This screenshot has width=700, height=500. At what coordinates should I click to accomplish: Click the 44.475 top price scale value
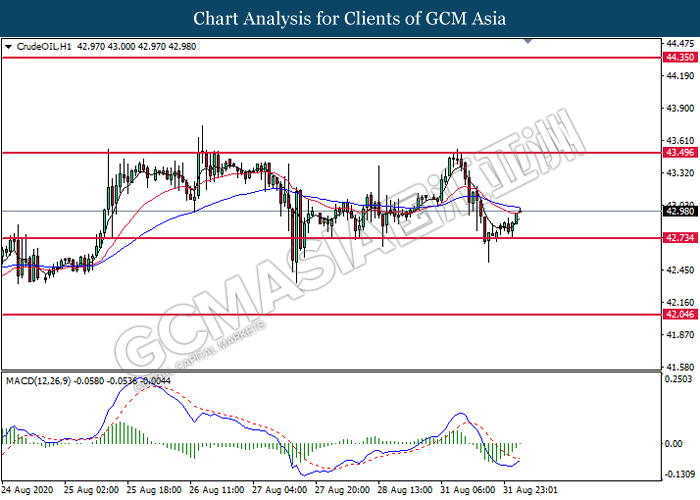point(680,44)
